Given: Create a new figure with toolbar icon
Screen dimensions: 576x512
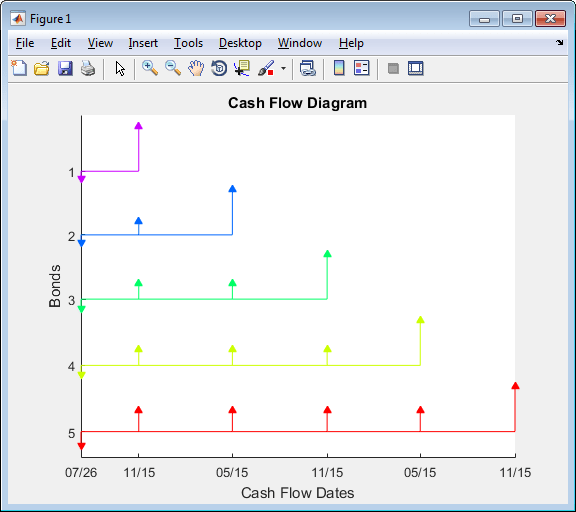Looking at the screenshot, I should click(19, 68).
